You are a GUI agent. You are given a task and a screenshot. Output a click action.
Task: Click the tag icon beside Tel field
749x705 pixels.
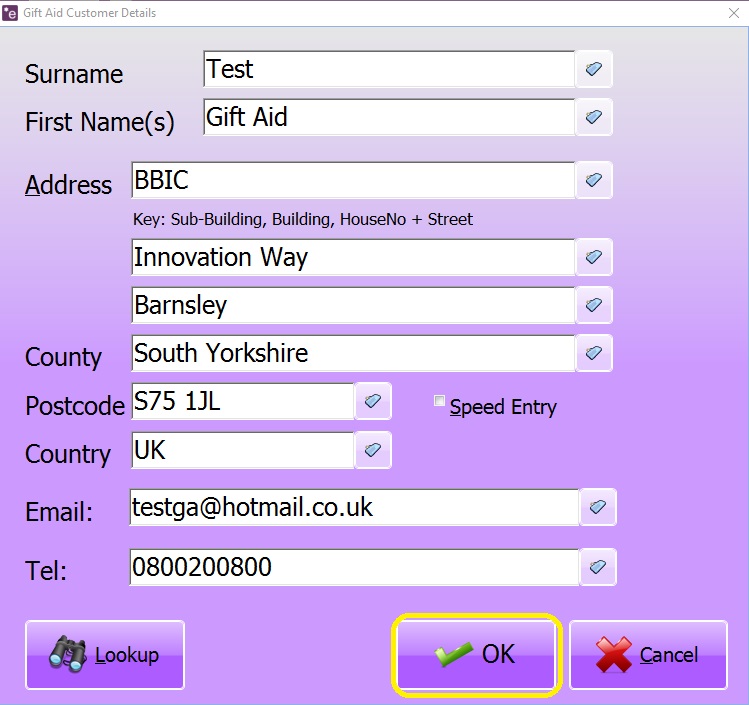598,567
